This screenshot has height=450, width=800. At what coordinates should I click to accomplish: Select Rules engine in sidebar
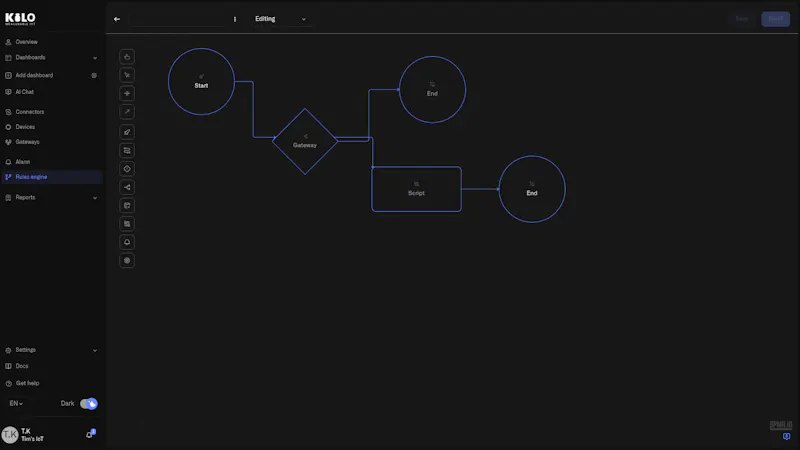pos(52,177)
